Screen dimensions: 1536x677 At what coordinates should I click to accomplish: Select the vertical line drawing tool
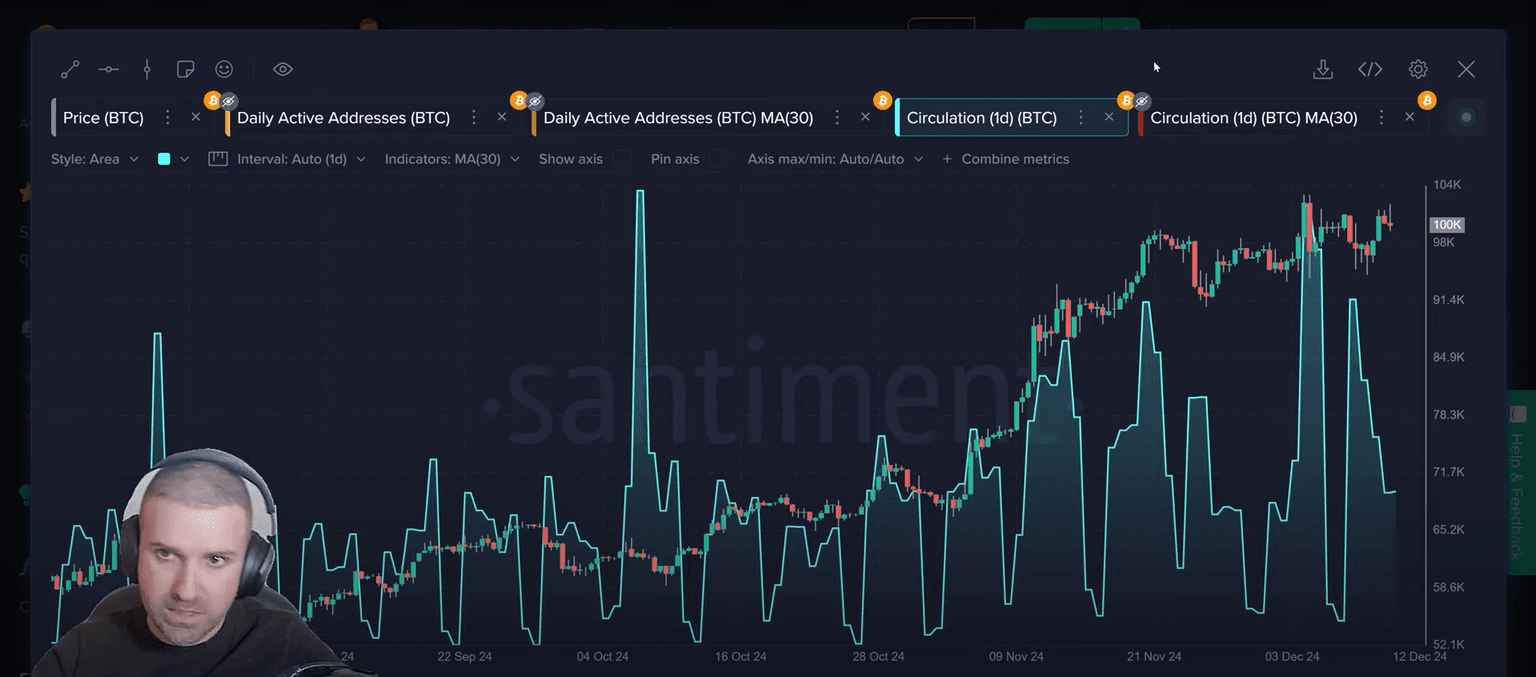[147, 69]
